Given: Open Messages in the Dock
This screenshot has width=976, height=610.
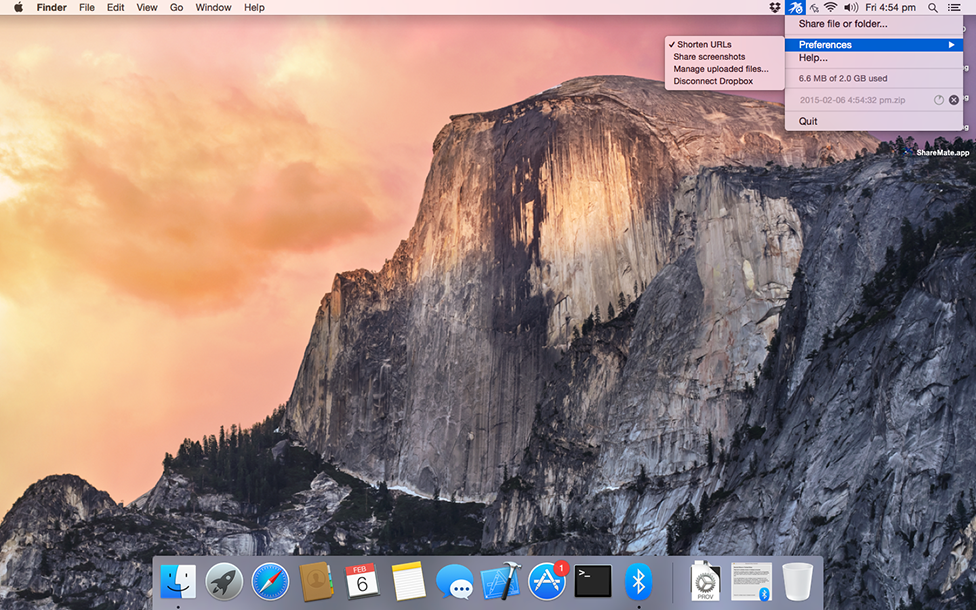Looking at the screenshot, I should [454, 581].
